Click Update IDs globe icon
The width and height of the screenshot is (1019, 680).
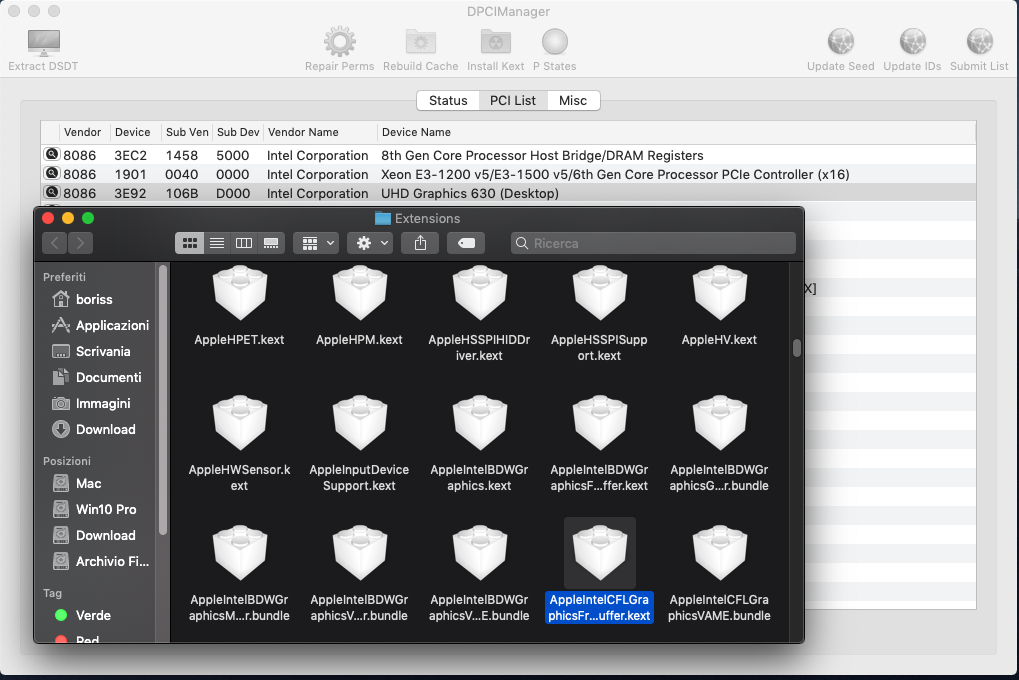pyautogui.click(x=912, y=42)
